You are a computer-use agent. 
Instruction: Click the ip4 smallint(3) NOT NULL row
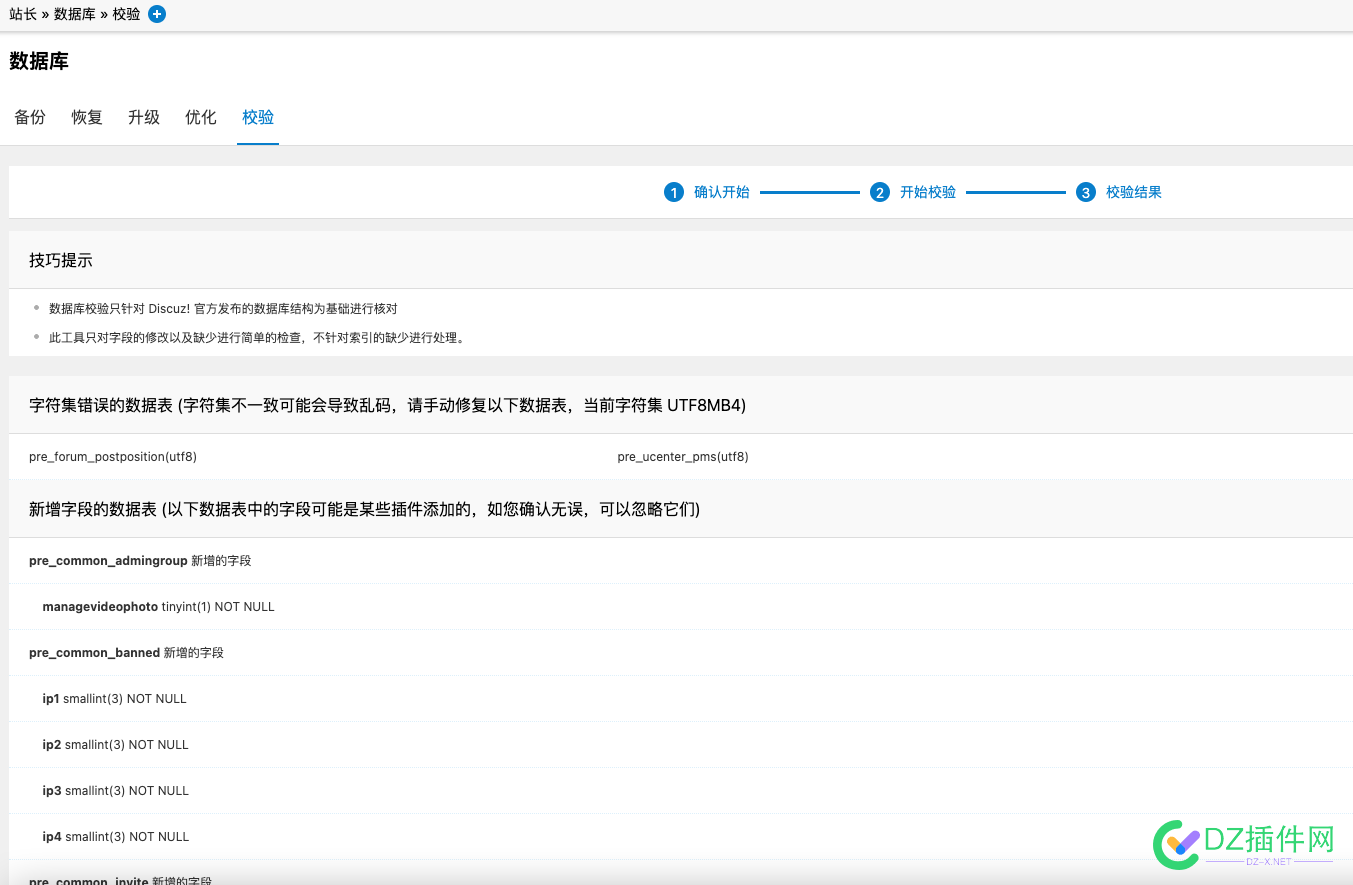pyautogui.click(x=681, y=837)
